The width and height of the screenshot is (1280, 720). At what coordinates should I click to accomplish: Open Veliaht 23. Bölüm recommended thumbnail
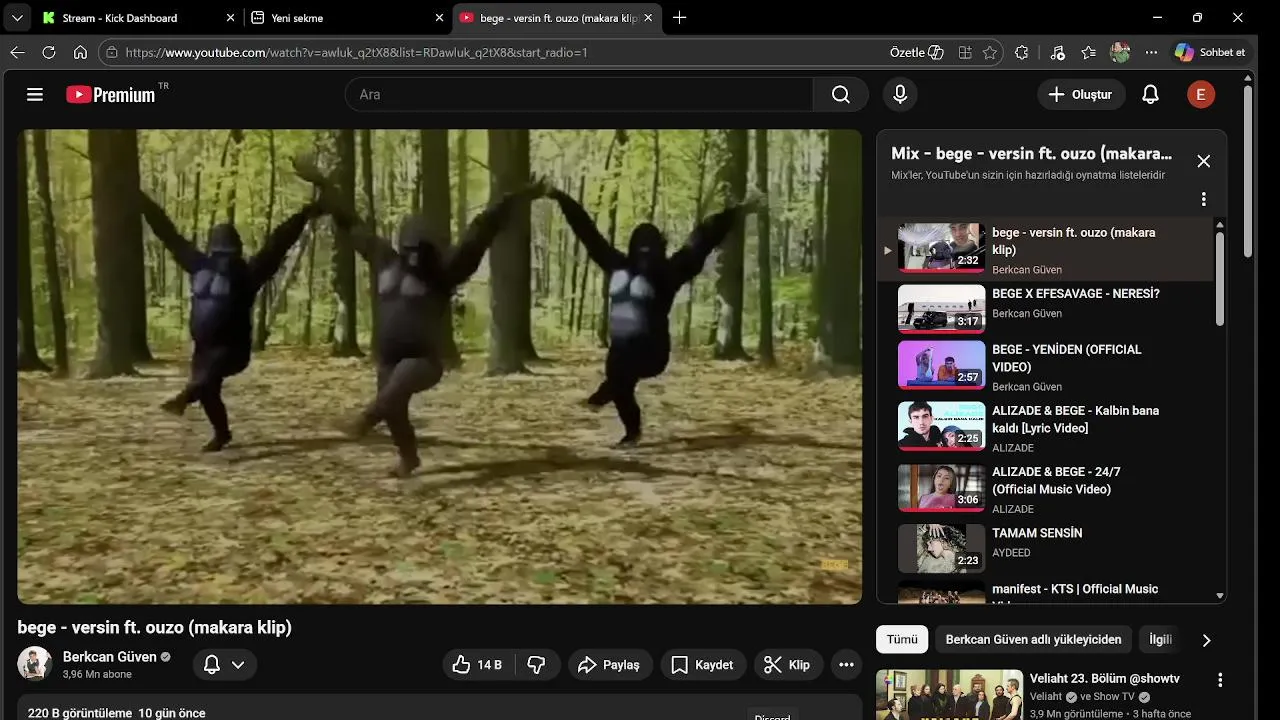tap(949, 695)
